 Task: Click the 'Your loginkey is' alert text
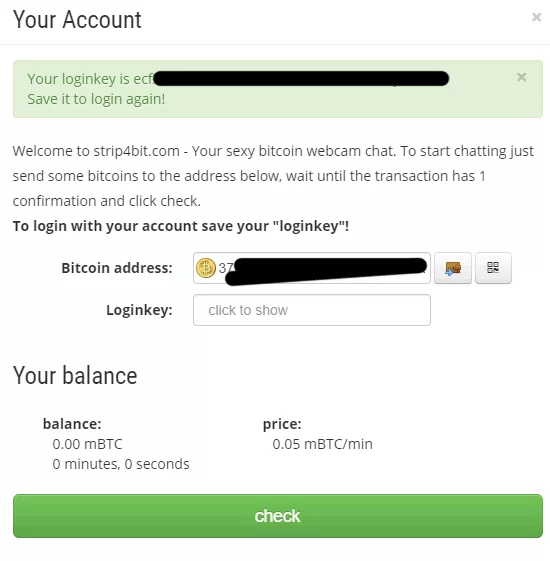point(79,79)
